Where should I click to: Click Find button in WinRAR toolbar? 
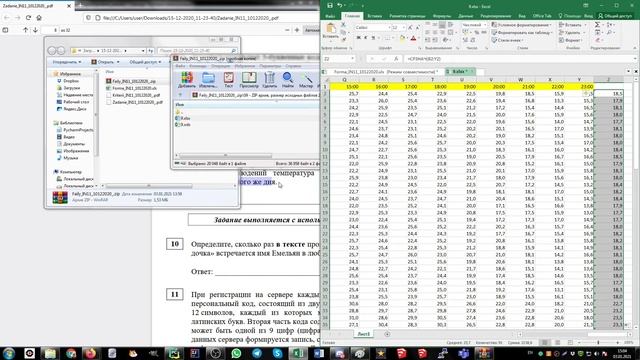pyautogui.click(x=287, y=79)
